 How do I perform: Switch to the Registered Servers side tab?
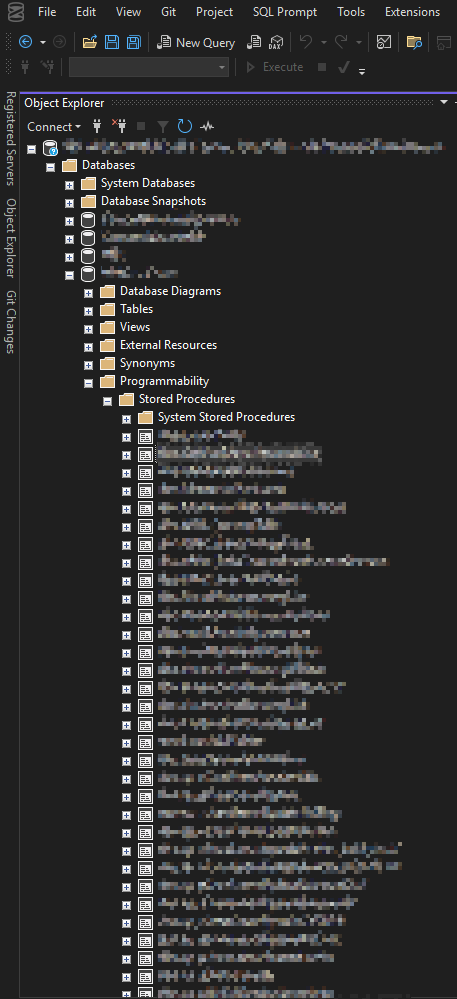point(11,138)
